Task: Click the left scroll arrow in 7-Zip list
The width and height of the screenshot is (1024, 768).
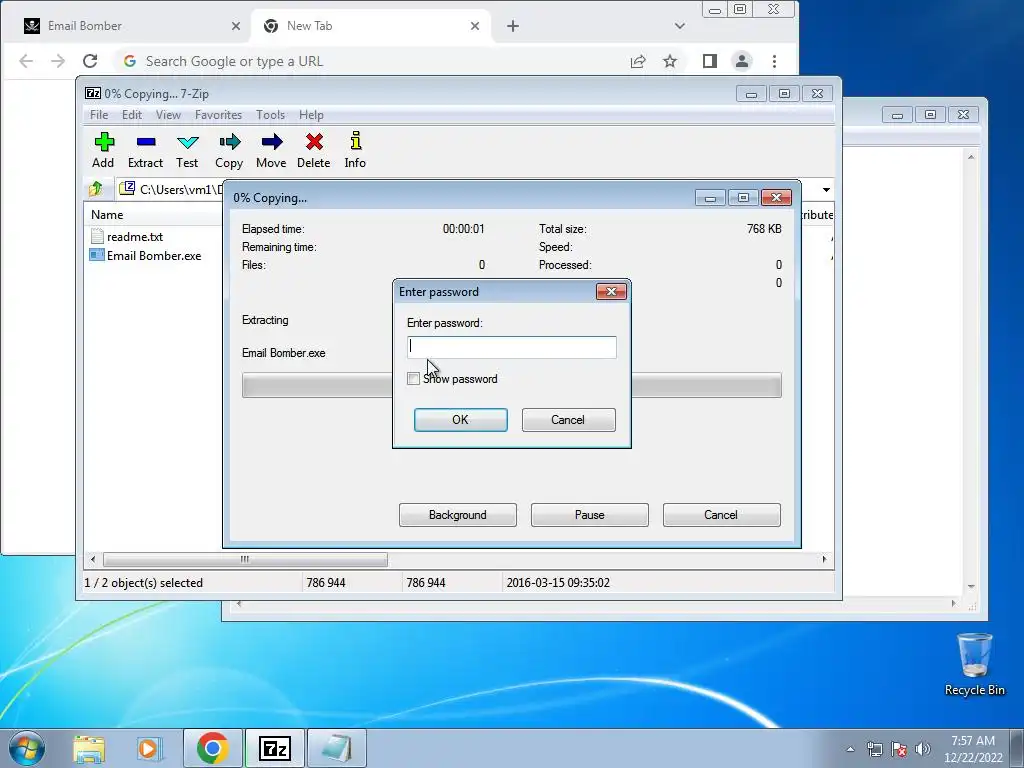Action: pos(93,560)
